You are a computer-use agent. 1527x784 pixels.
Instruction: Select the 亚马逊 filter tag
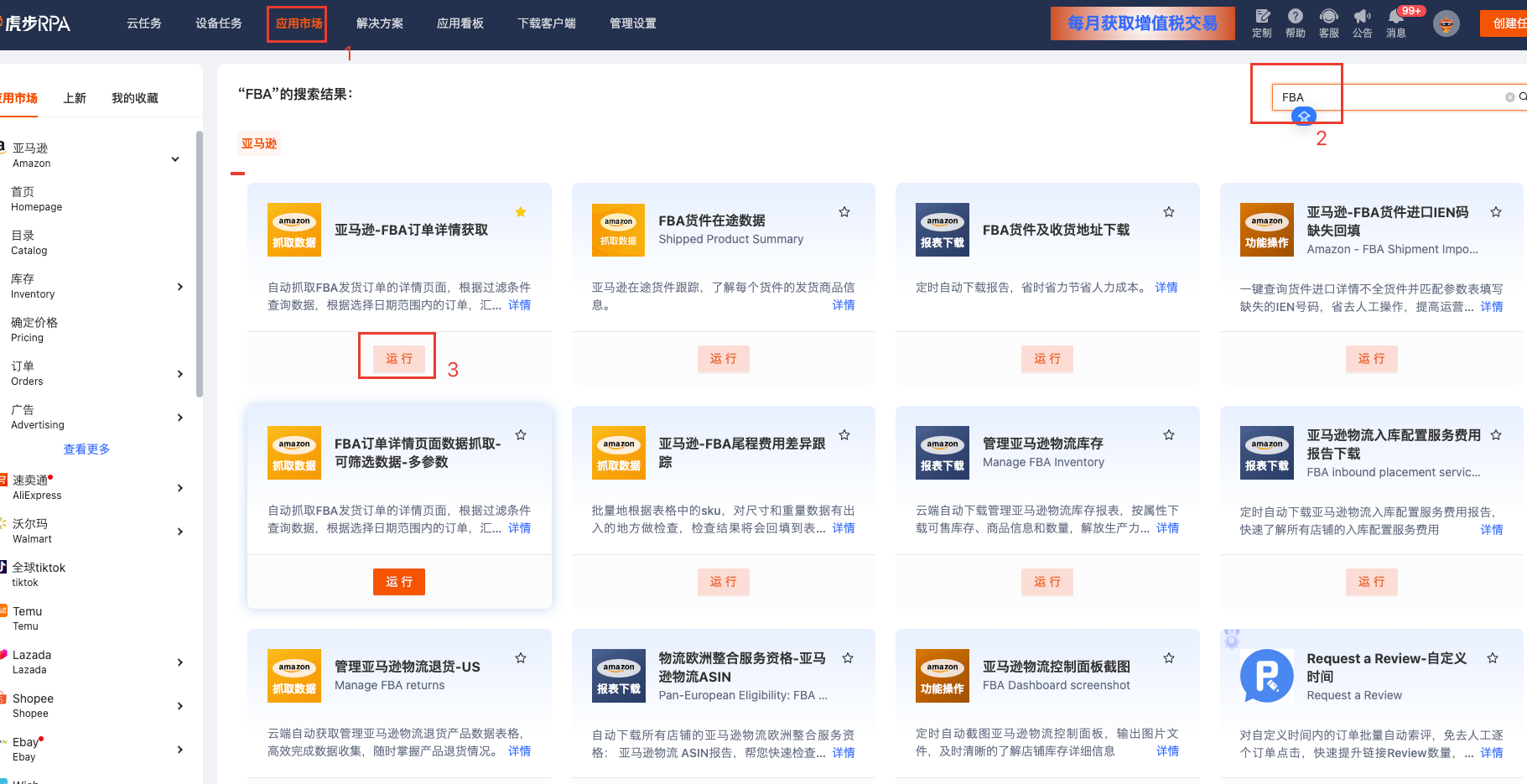coord(259,144)
